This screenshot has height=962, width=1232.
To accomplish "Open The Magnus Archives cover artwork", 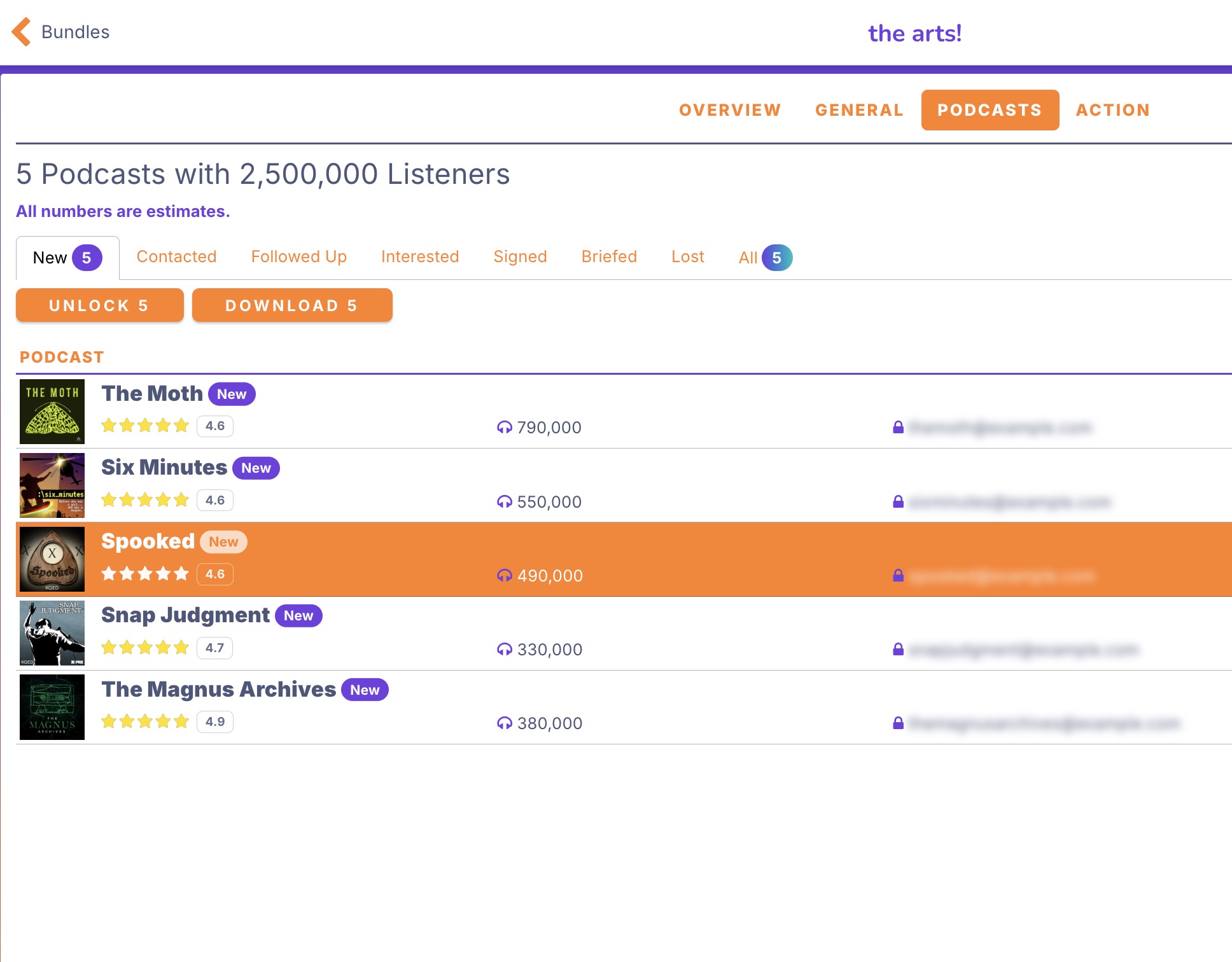I will point(52,707).
